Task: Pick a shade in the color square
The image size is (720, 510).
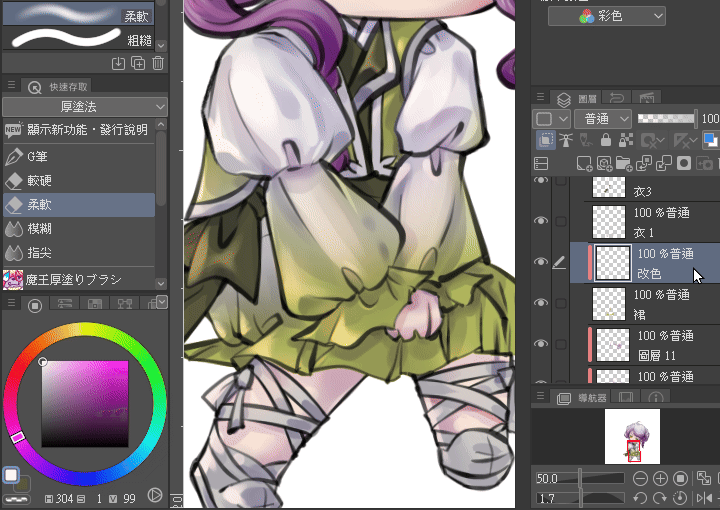Action: (x=85, y=404)
